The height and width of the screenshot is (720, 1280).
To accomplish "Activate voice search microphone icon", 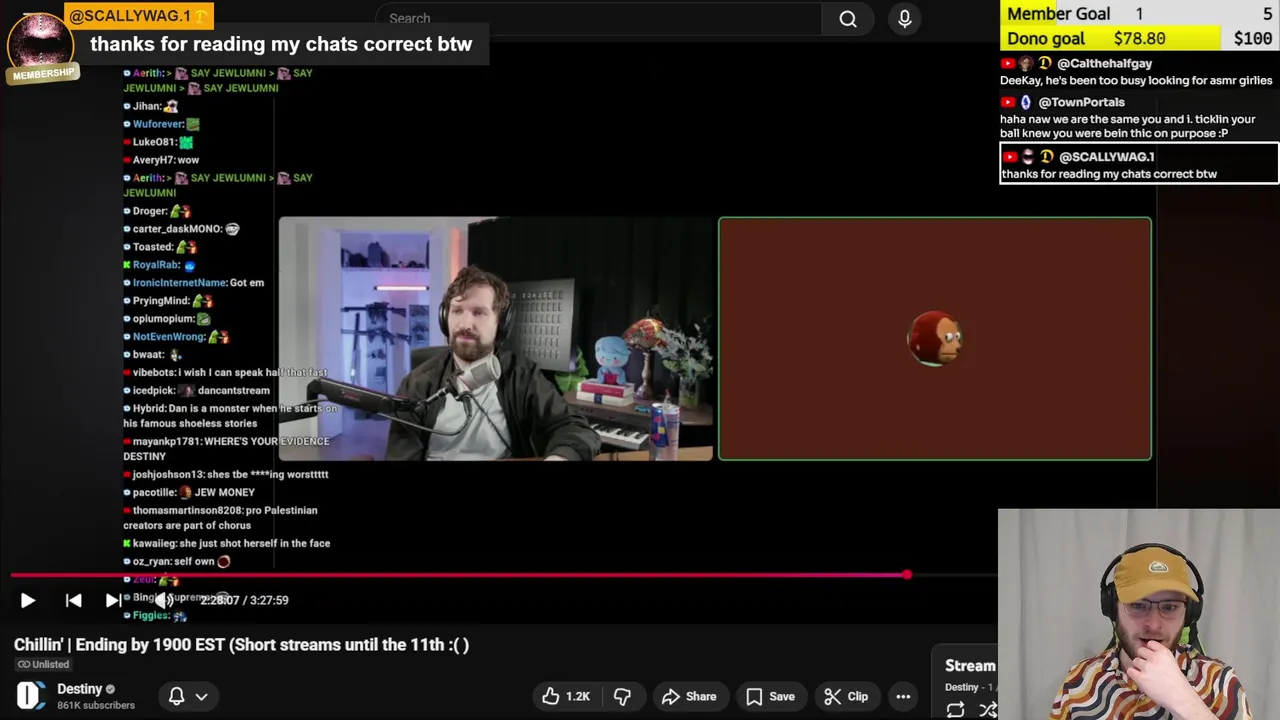I will point(905,18).
